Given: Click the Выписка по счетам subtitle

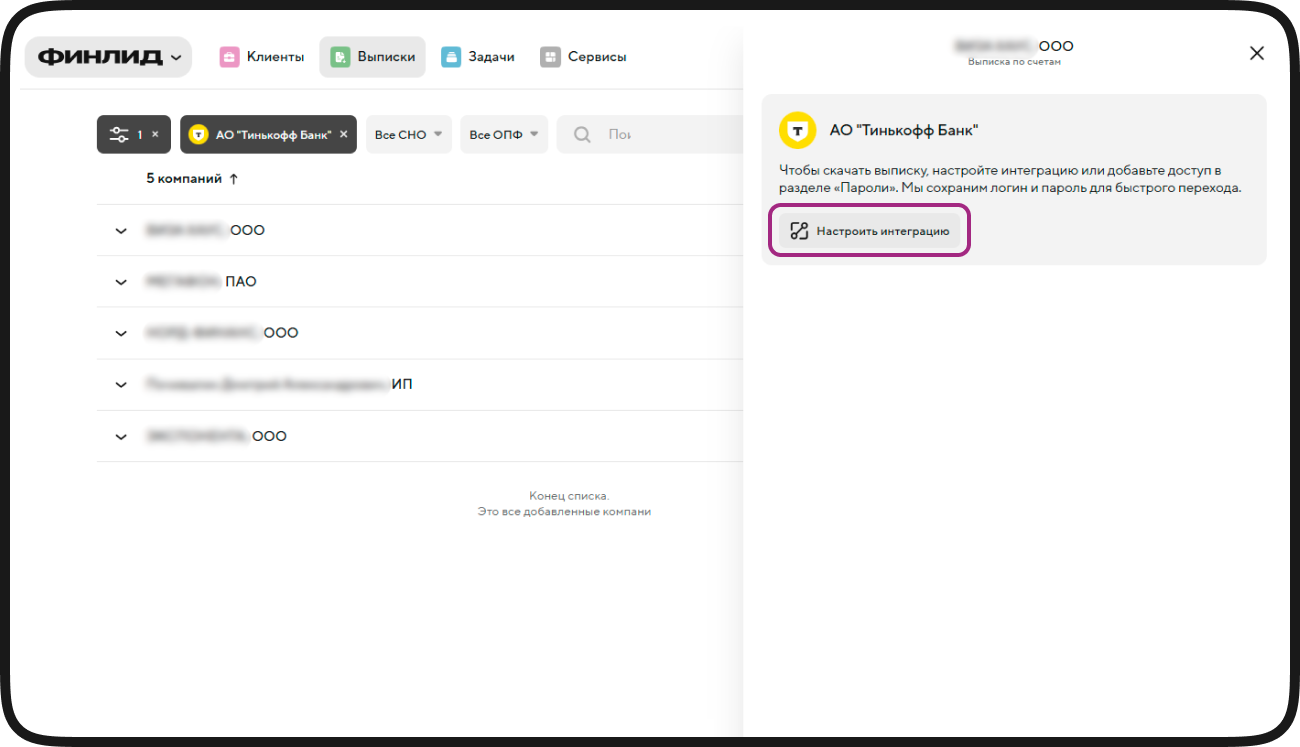Looking at the screenshot, I should 1014,62.
